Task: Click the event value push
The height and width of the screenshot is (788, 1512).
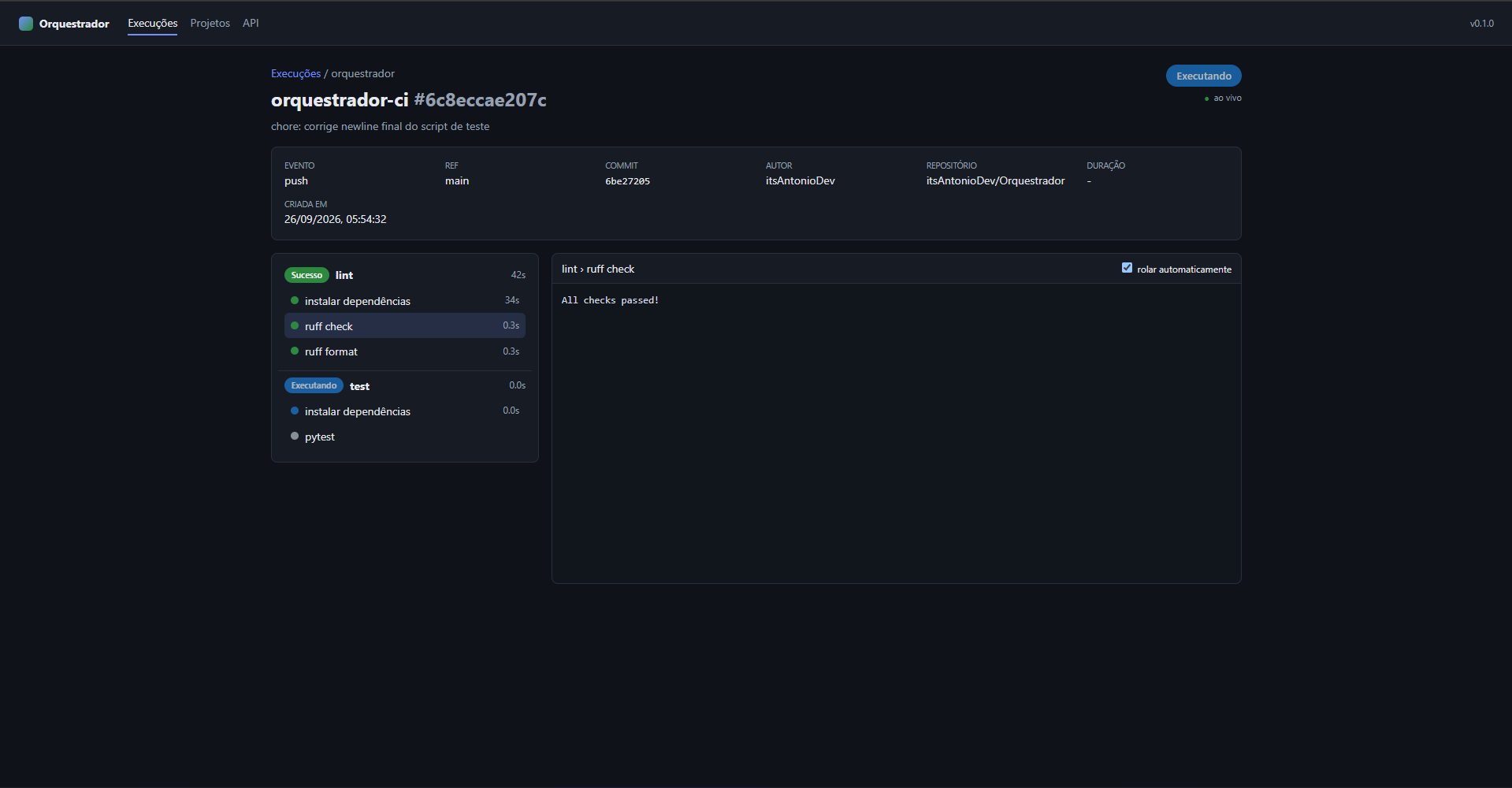Action: coord(296,180)
